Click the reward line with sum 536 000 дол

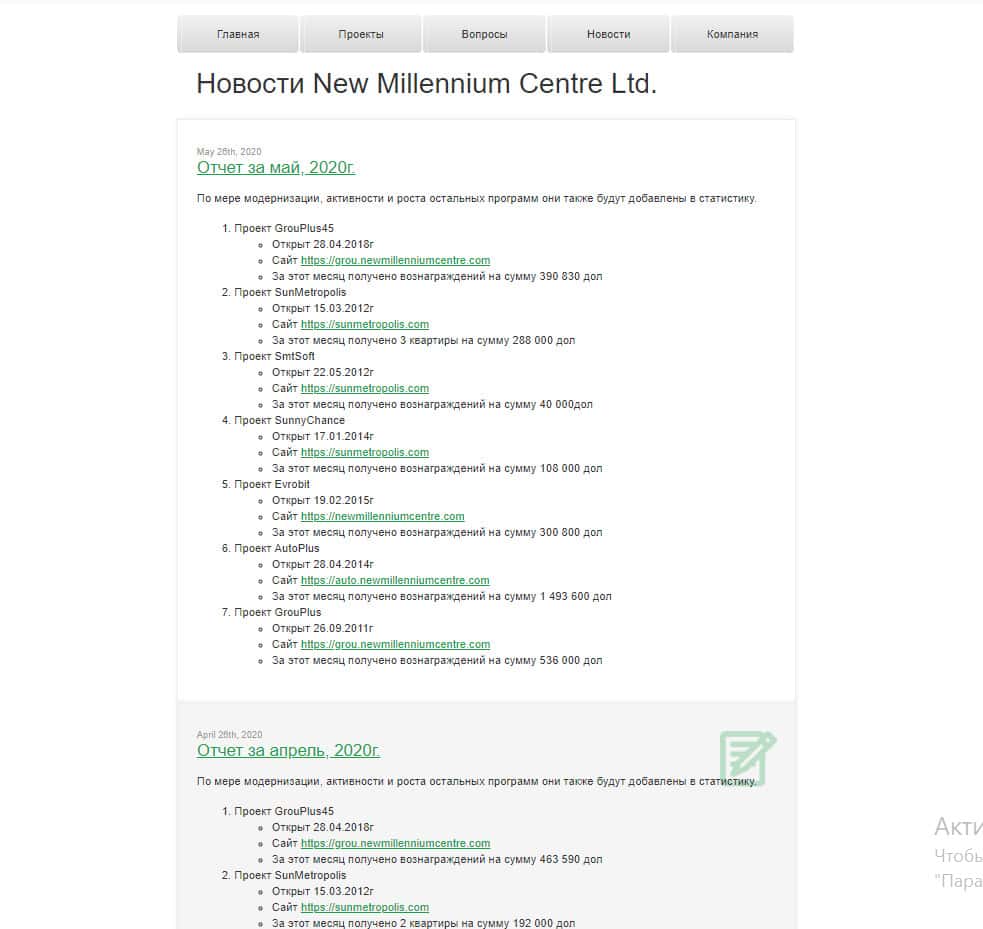(x=437, y=660)
